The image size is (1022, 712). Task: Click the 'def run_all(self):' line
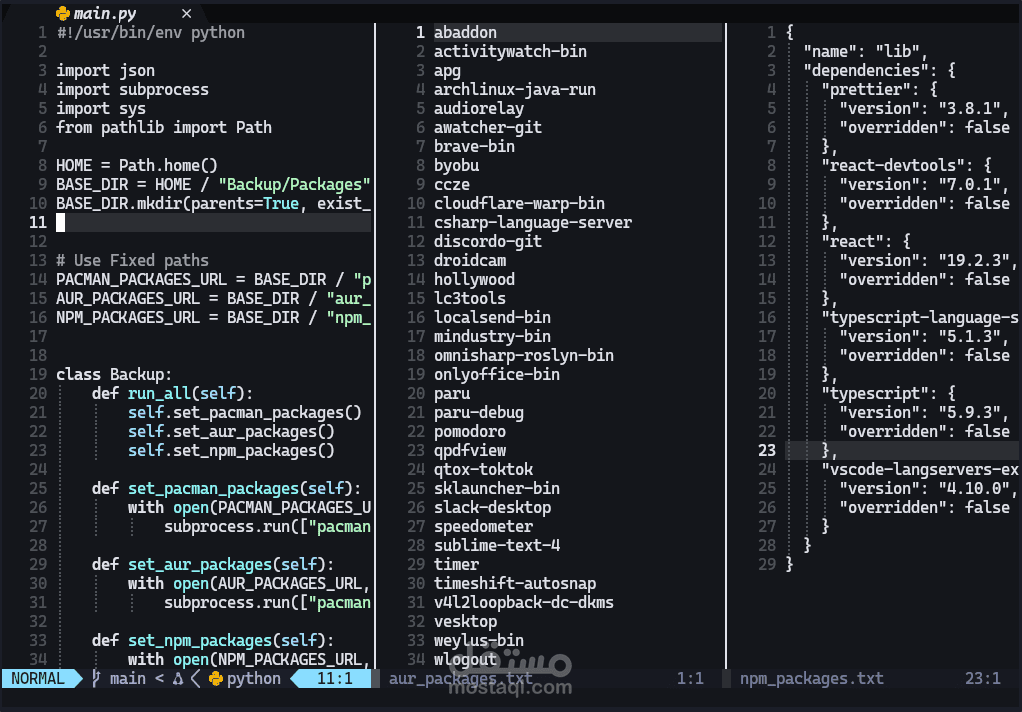tap(172, 393)
